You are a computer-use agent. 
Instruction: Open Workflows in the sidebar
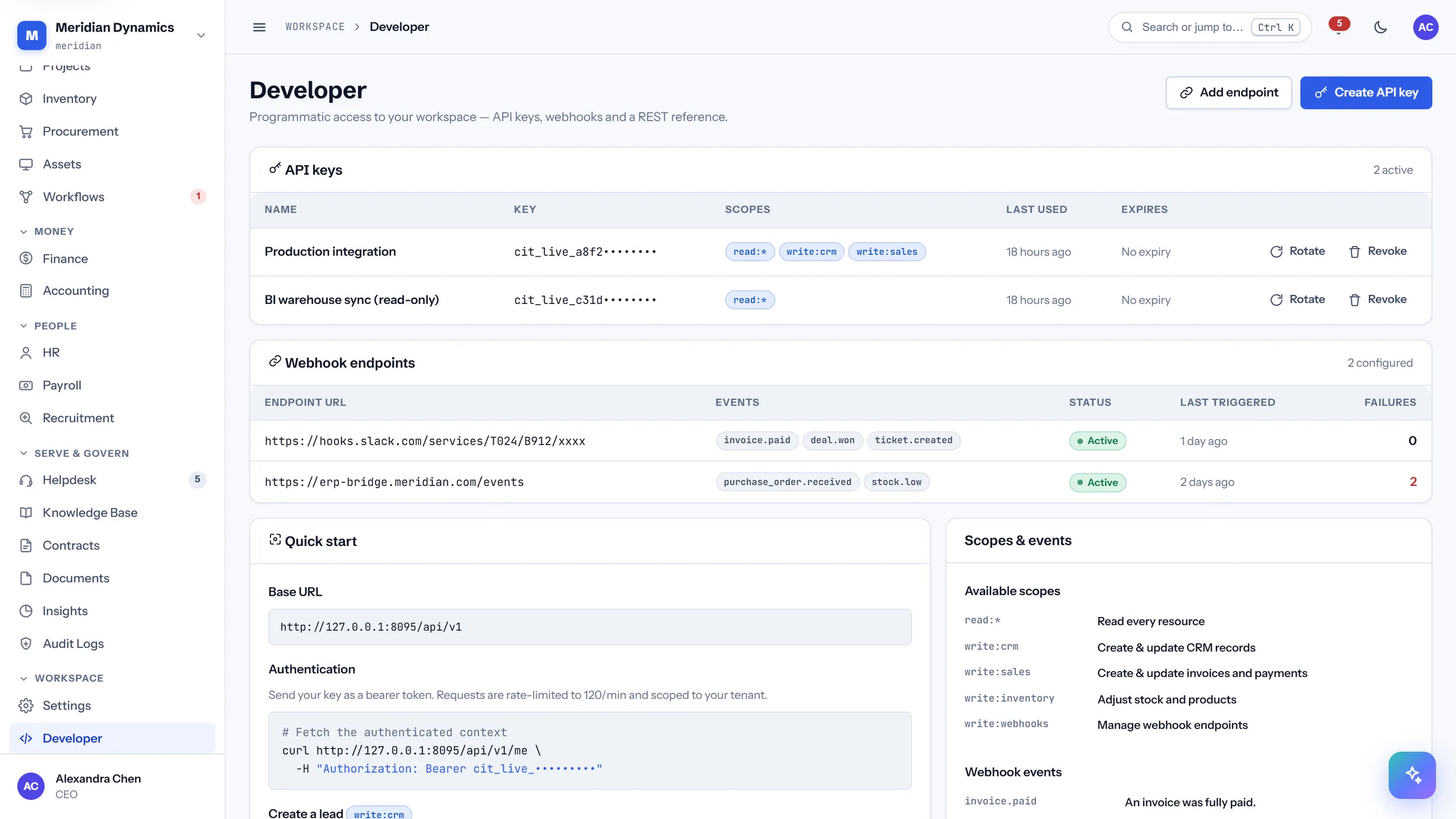(x=113, y=197)
